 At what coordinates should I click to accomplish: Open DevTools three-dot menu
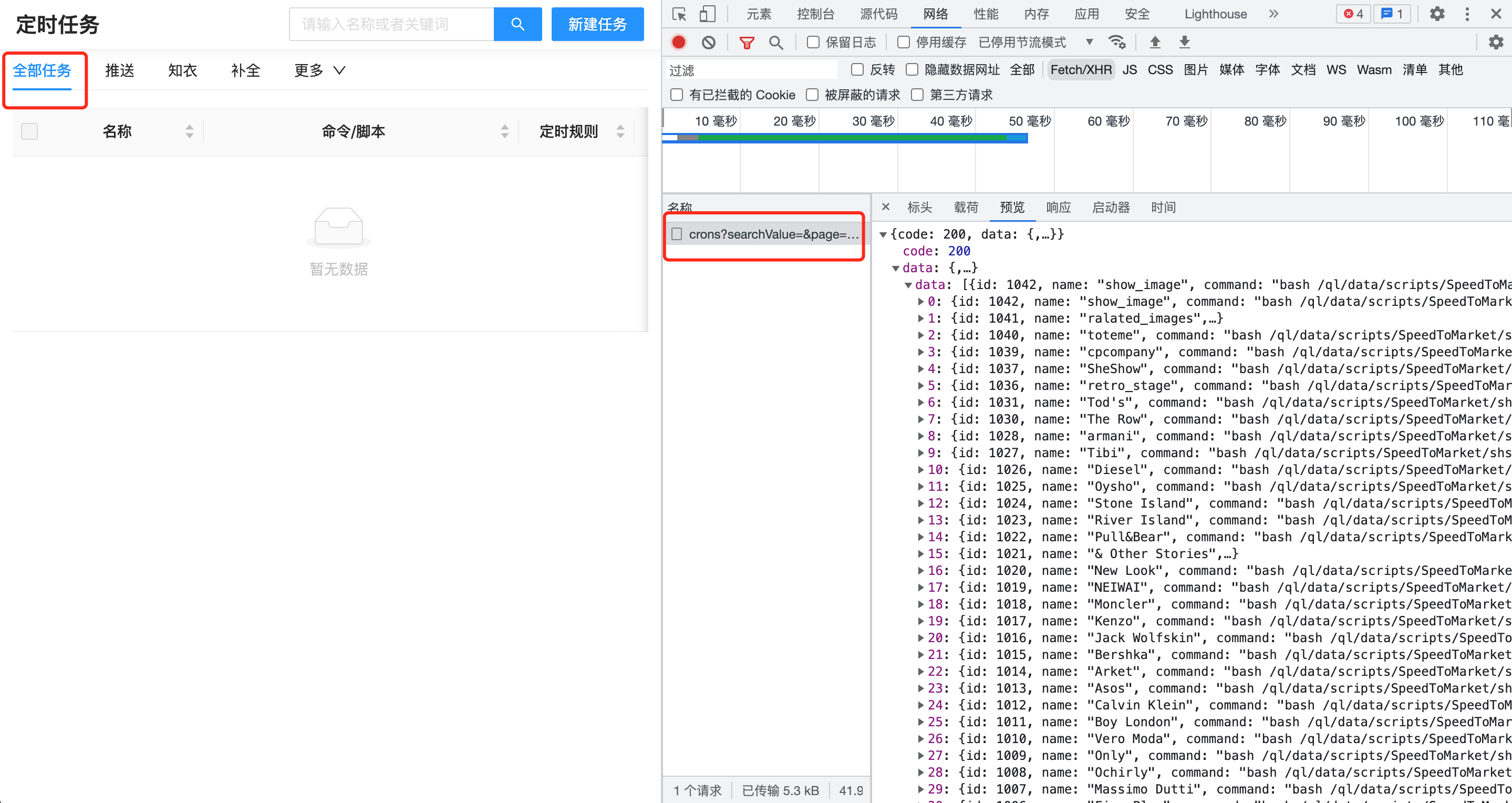coord(1467,14)
